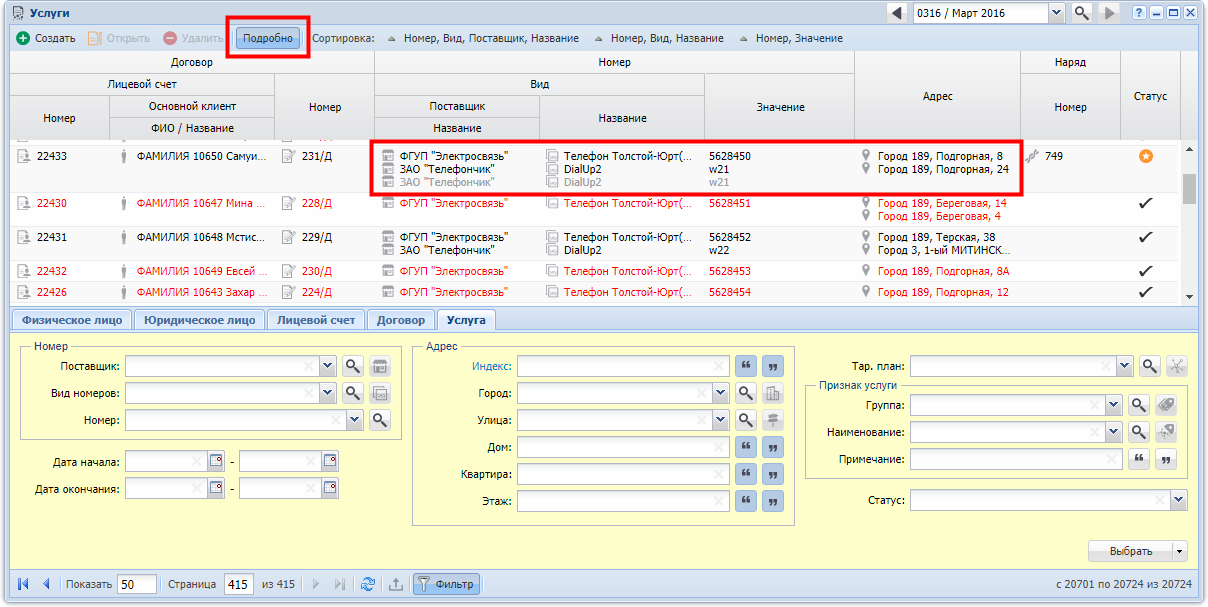Open calendar for Дата окончания first field
The width and height of the screenshot is (1208, 607).
coord(215,488)
